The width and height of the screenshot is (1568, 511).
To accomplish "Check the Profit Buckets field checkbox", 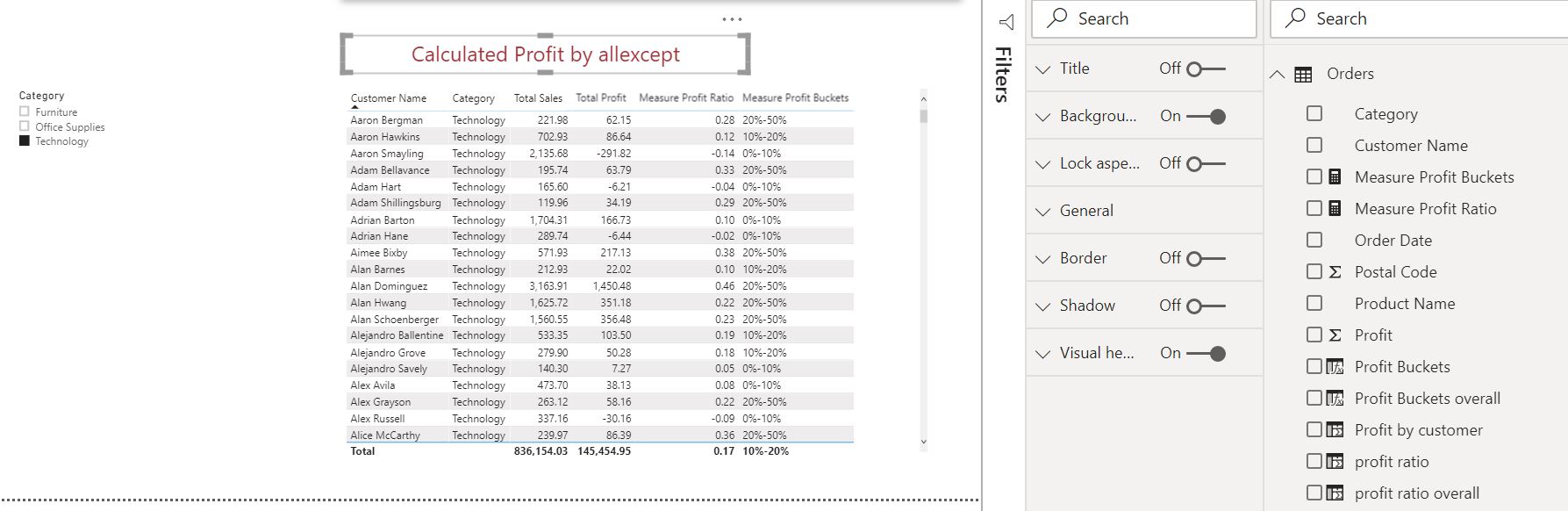I will click(1314, 366).
